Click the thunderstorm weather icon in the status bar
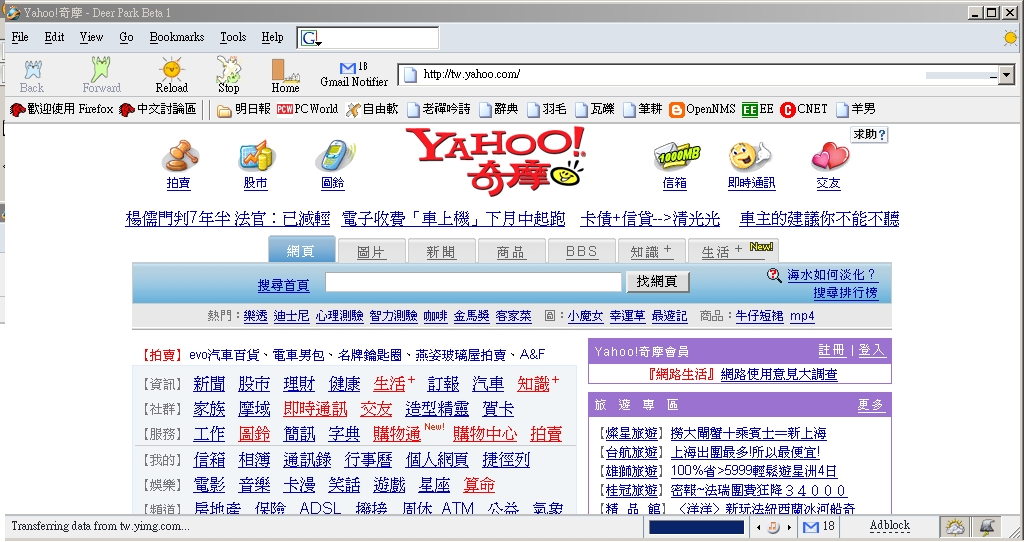Image resolution: width=1024 pixels, height=542 pixels. [x=986, y=527]
